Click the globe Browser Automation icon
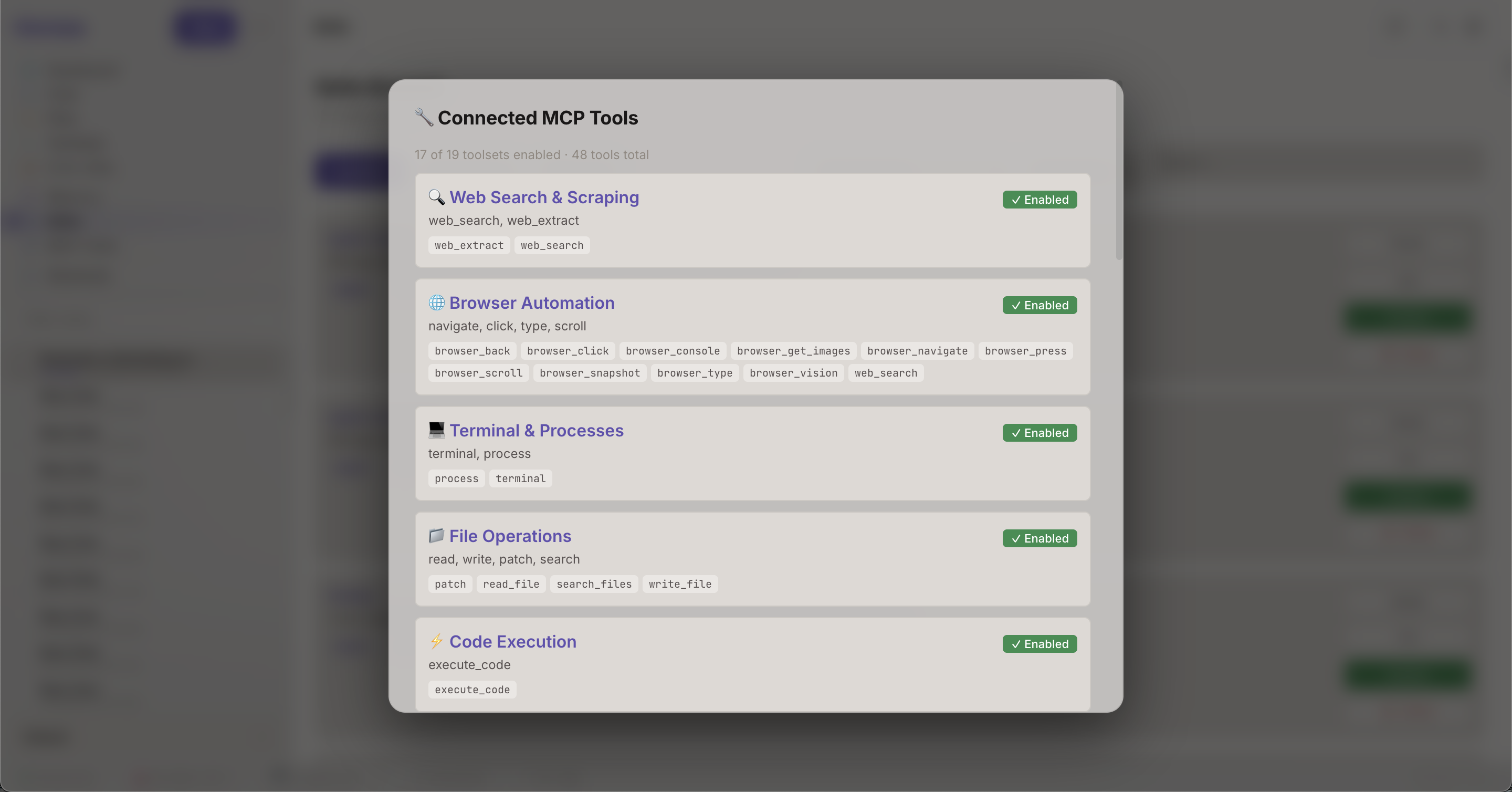1512x792 pixels. click(436, 303)
